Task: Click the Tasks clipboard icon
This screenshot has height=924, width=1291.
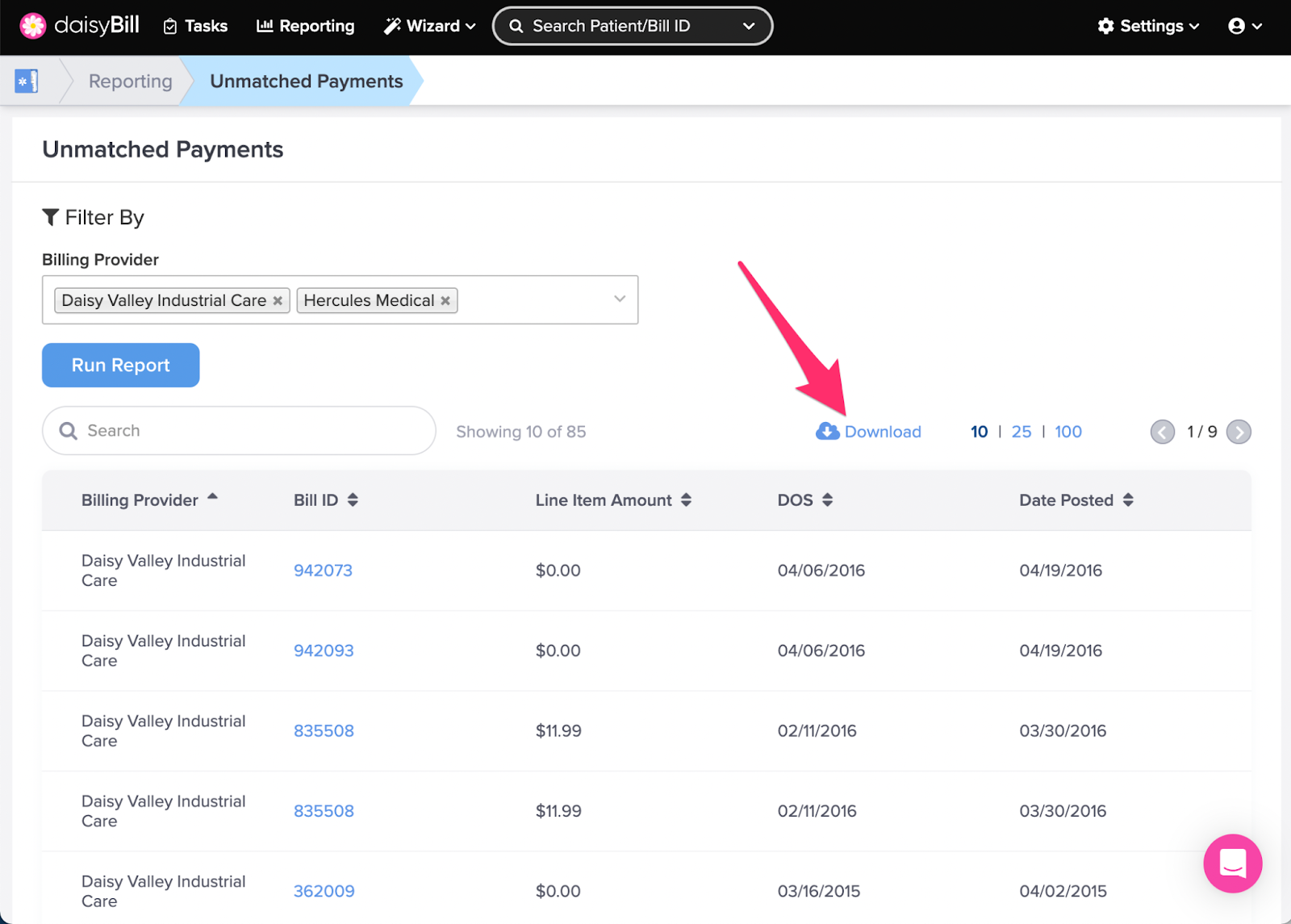Action: coord(169,27)
